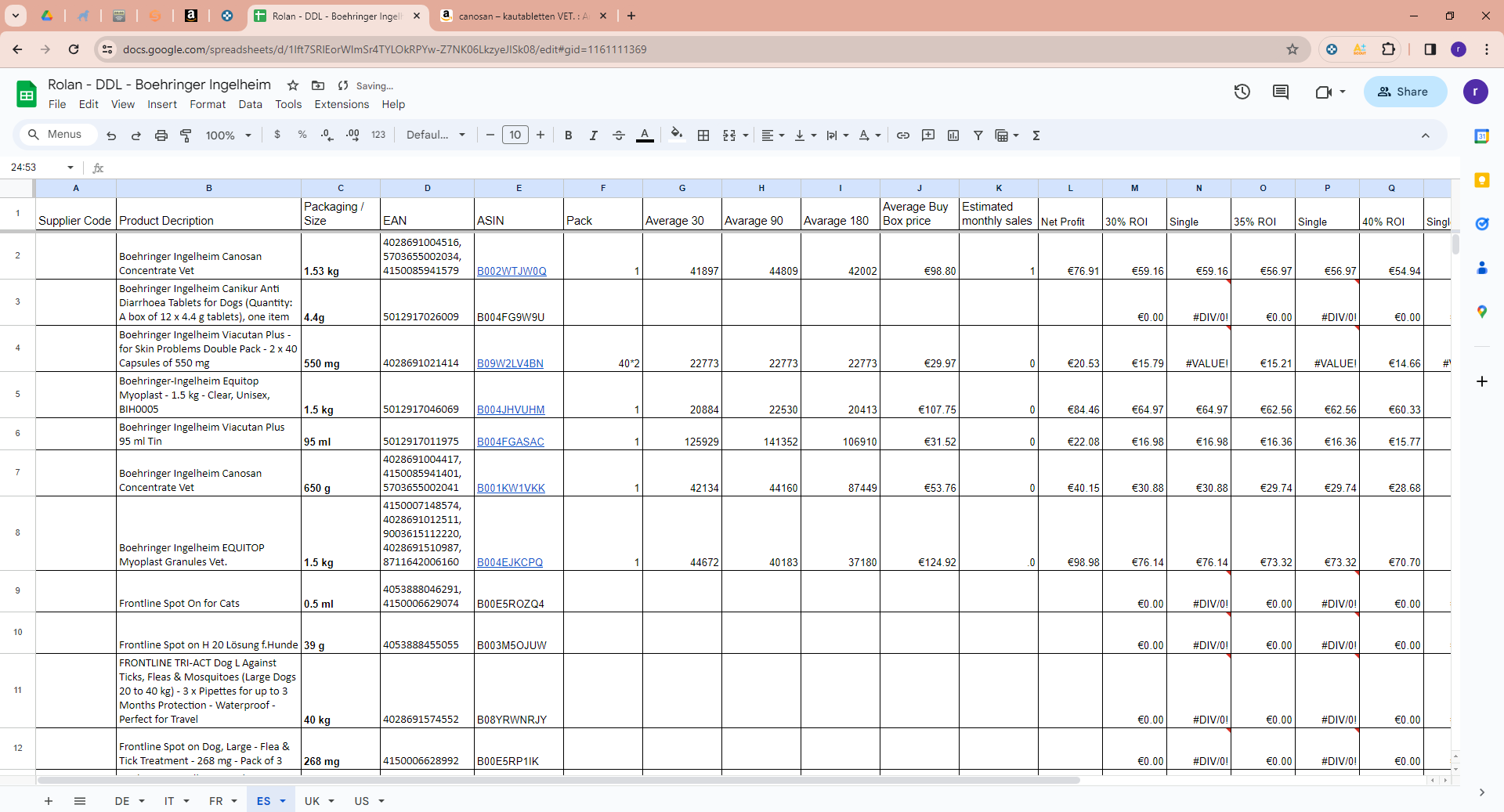This screenshot has width=1504, height=812.
Task: Star the Rolan document title
Action: tap(293, 85)
